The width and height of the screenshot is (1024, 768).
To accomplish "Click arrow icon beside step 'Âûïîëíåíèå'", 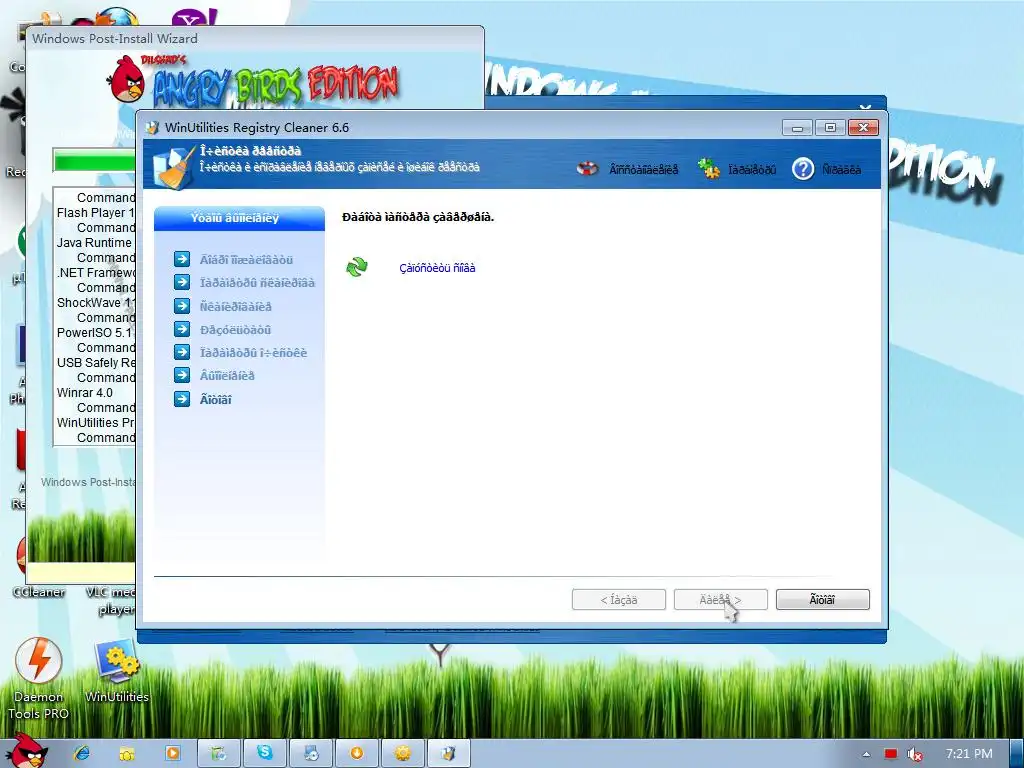I will (182, 375).
